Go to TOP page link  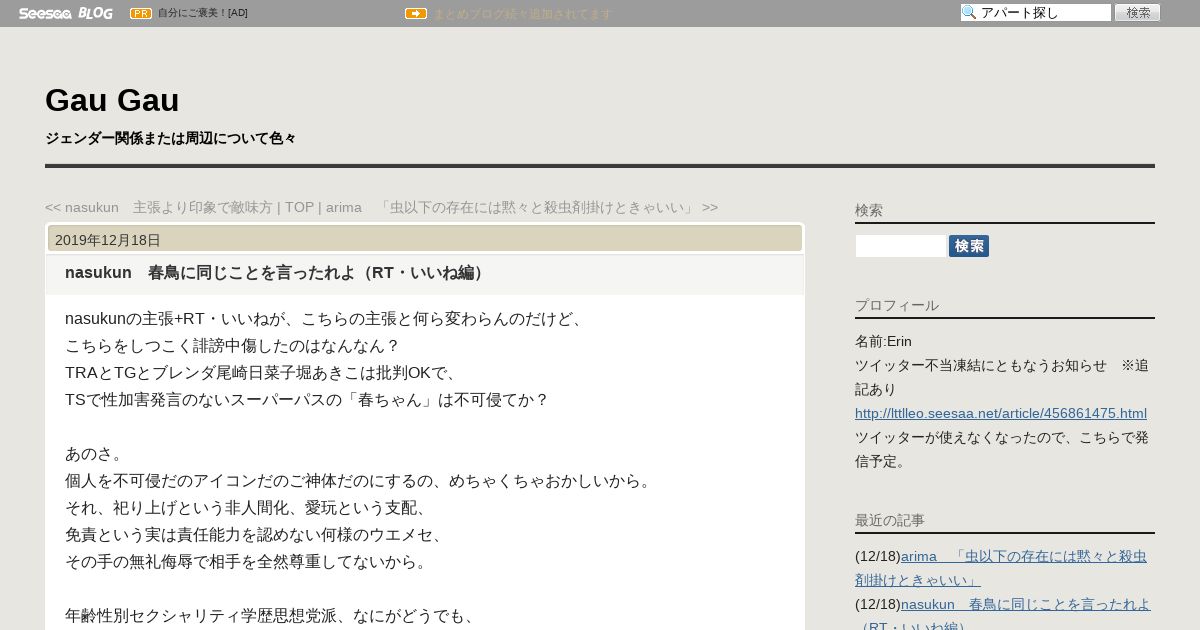(x=299, y=207)
